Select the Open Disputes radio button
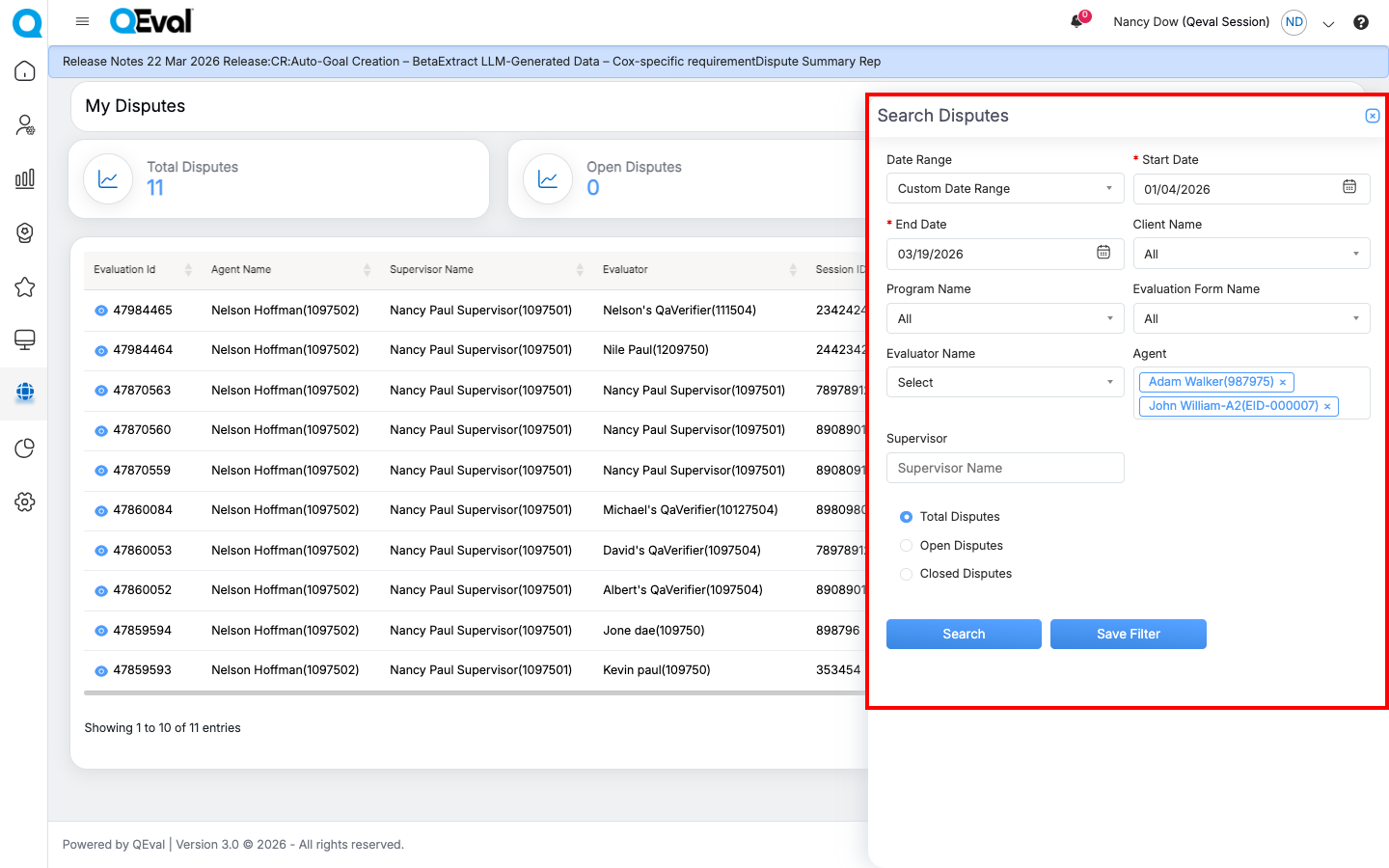Screen dimensions: 1389x868 point(906,546)
